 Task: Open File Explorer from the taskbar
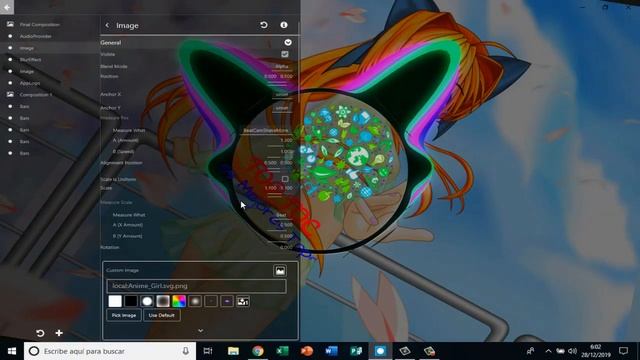click(x=233, y=351)
